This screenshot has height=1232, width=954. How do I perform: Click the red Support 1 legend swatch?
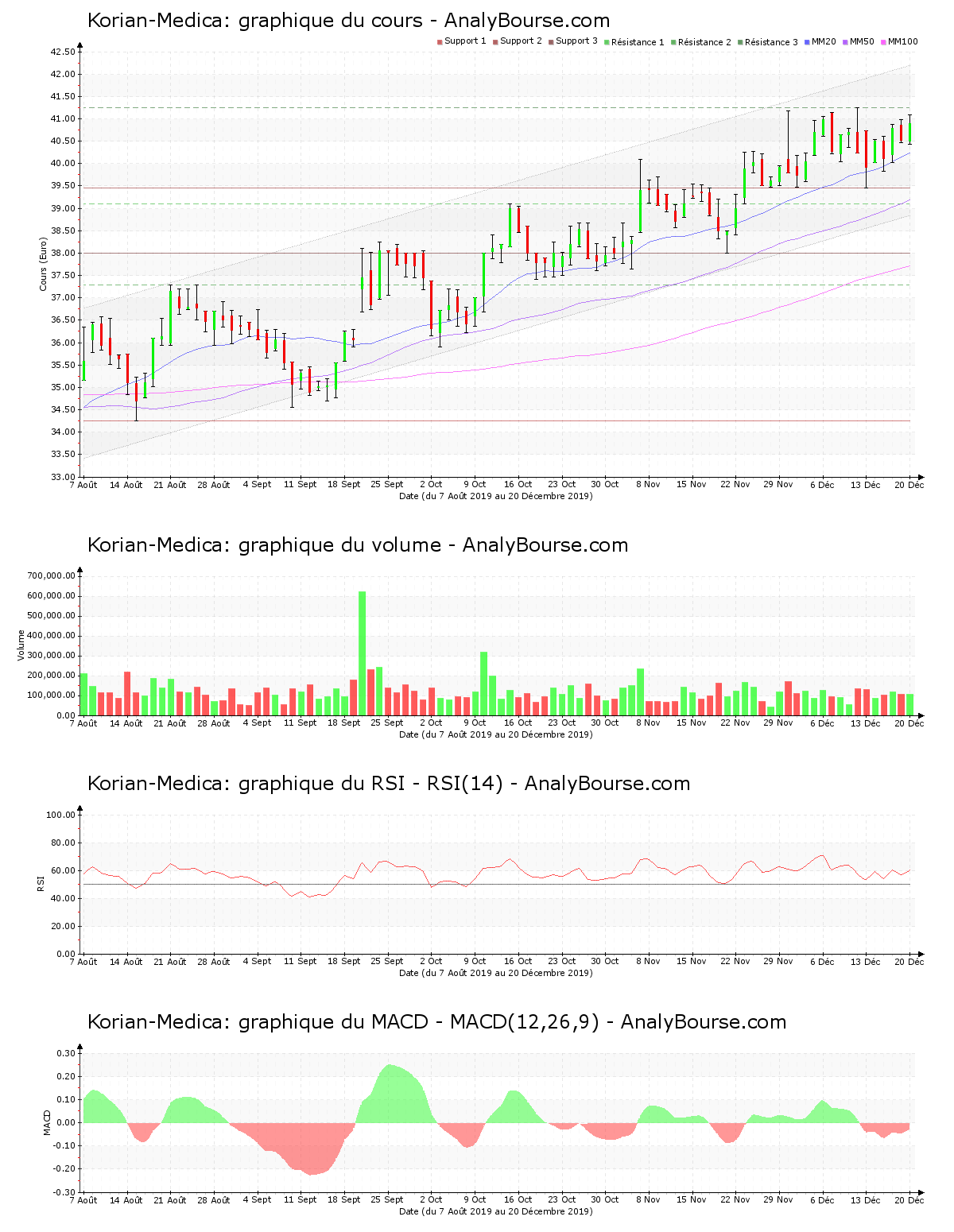(x=440, y=42)
